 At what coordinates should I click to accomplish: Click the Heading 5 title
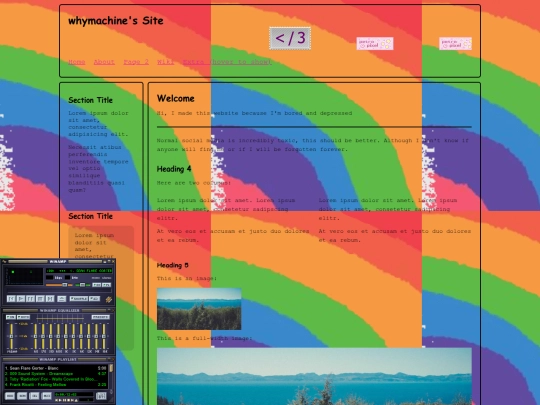(x=173, y=265)
